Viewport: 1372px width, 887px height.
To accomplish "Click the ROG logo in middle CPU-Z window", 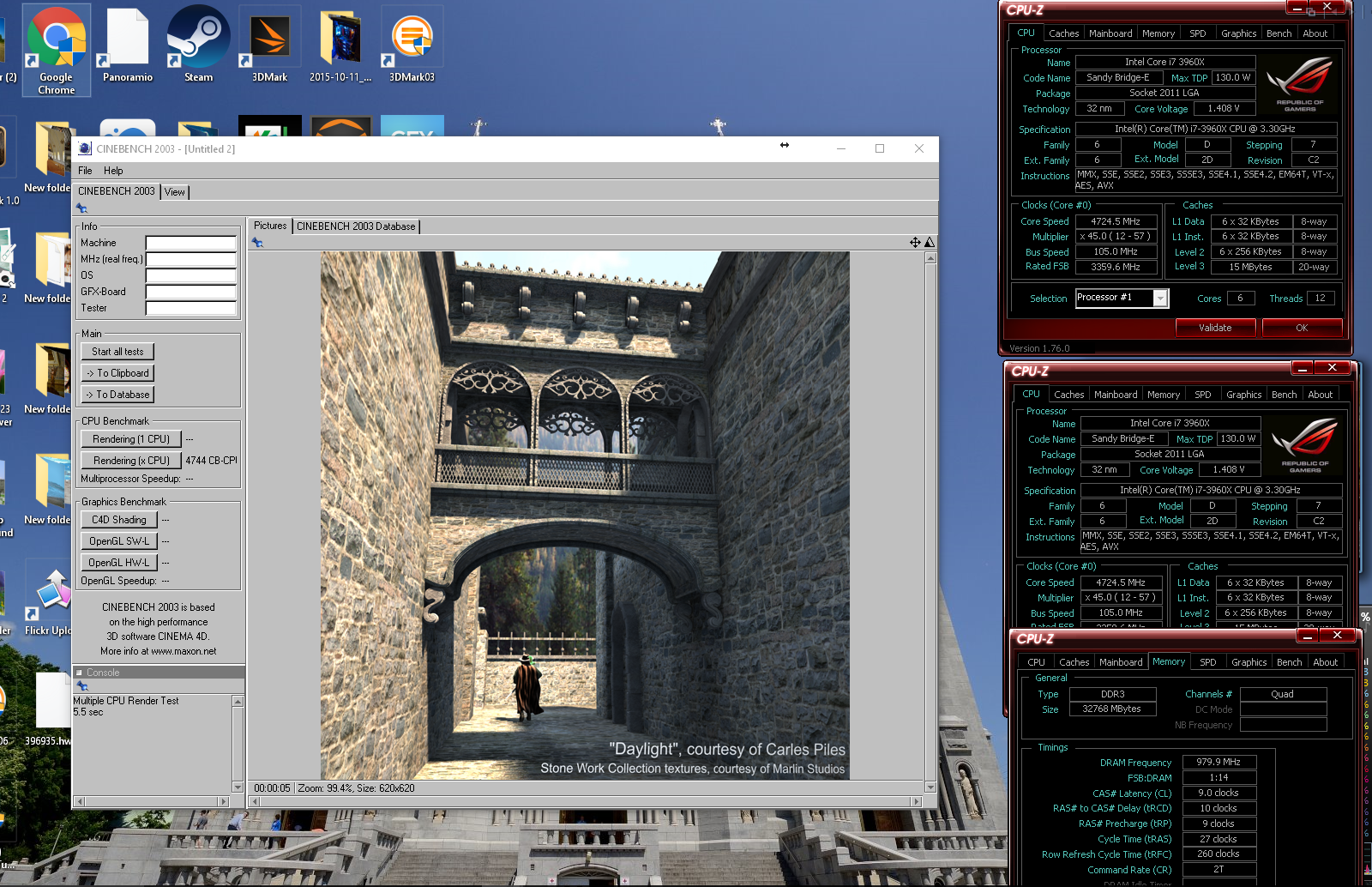I will (x=1305, y=445).
